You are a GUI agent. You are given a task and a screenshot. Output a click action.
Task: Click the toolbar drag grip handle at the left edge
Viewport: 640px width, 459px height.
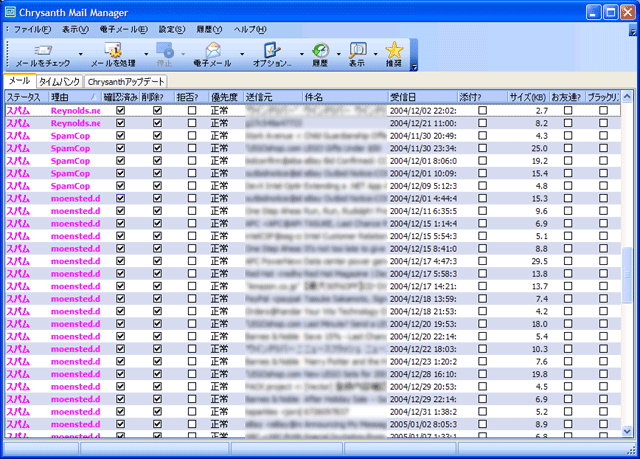(7, 54)
